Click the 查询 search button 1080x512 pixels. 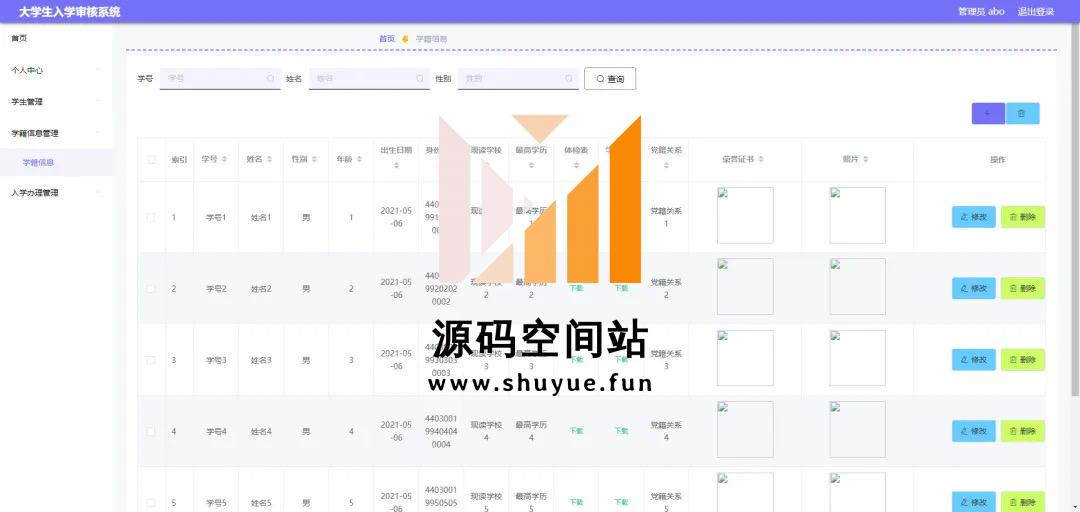610,79
